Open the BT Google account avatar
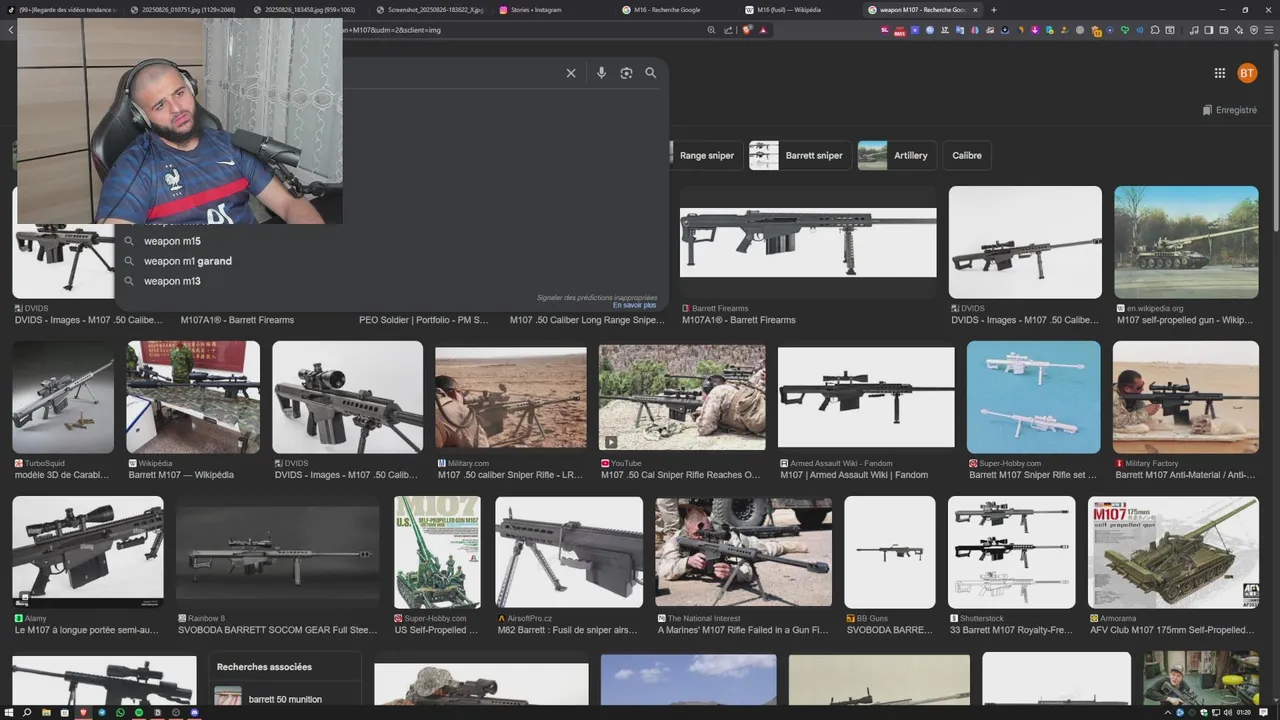The width and height of the screenshot is (1280, 720). (x=1247, y=73)
